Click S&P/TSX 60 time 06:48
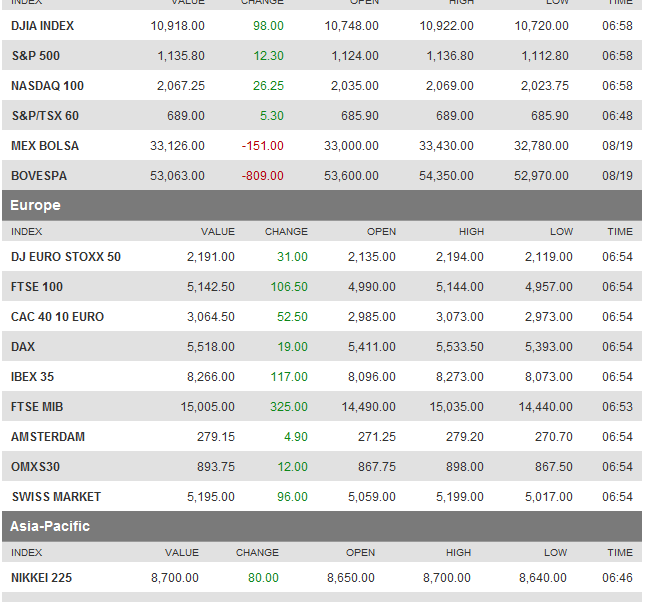 click(x=617, y=116)
